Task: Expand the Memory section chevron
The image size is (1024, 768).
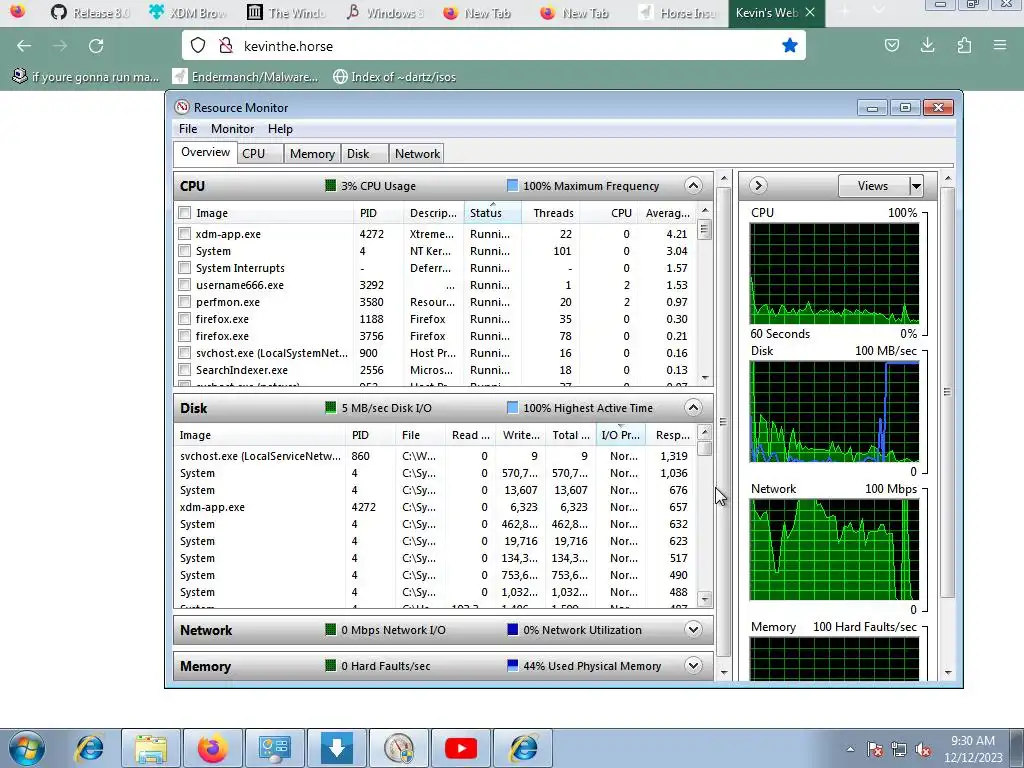Action: tap(693, 665)
